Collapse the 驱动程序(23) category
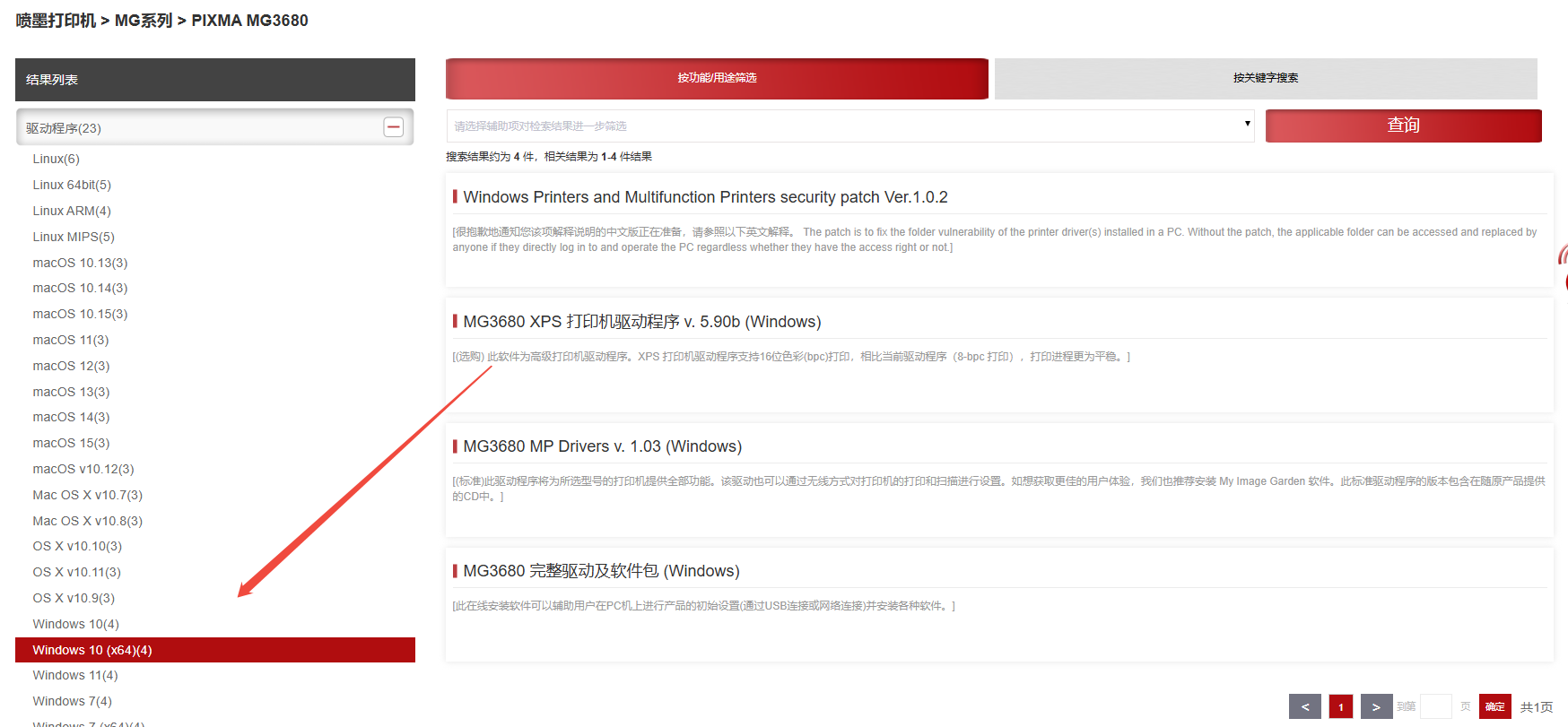This screenshot has height=727, width=1568. [393, 127]
